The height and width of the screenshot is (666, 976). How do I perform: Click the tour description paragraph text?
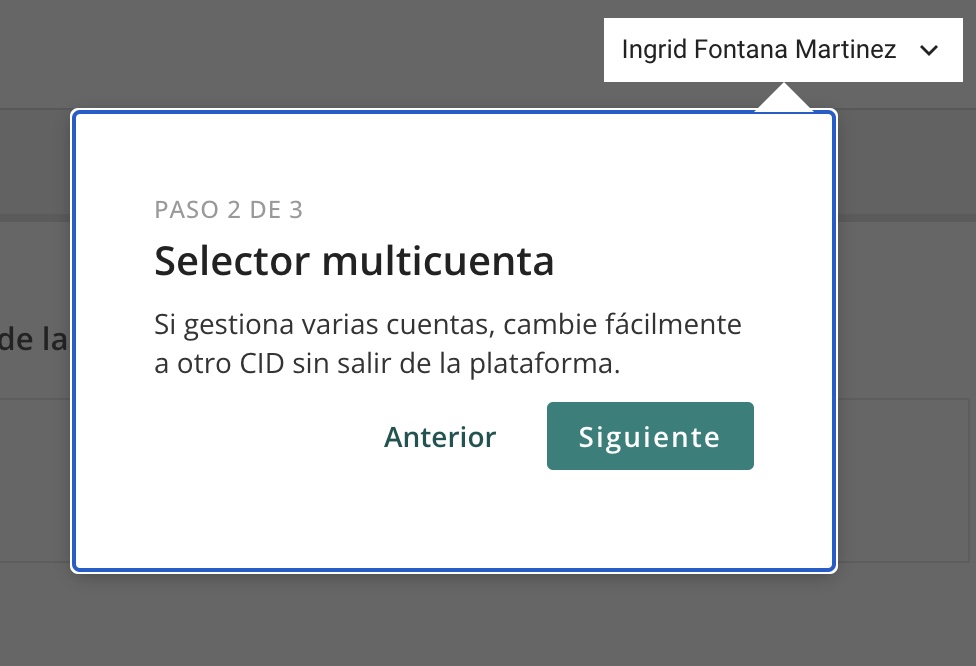tap(448, 345)
